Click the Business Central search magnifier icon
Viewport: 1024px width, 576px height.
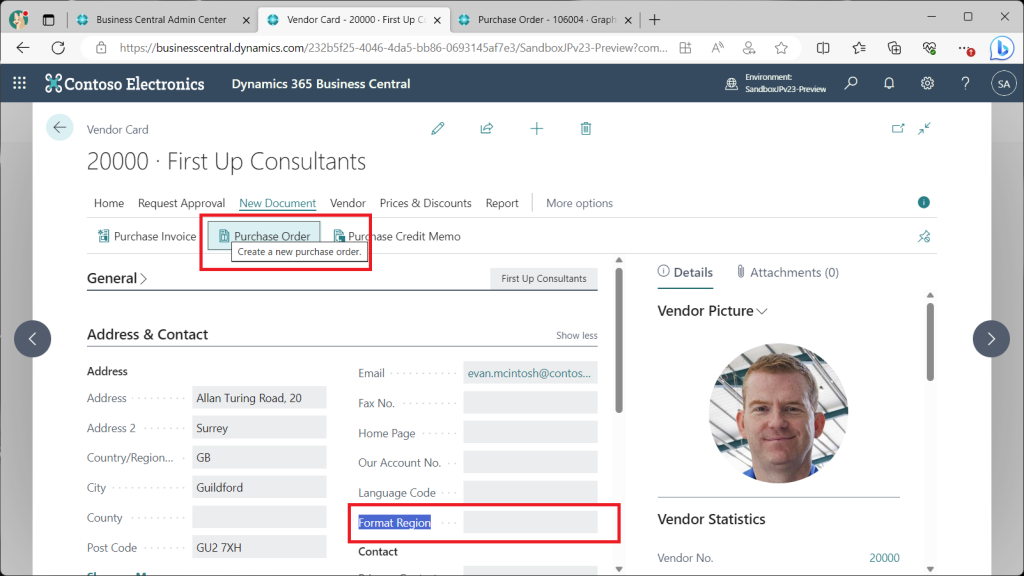[851, 83]
